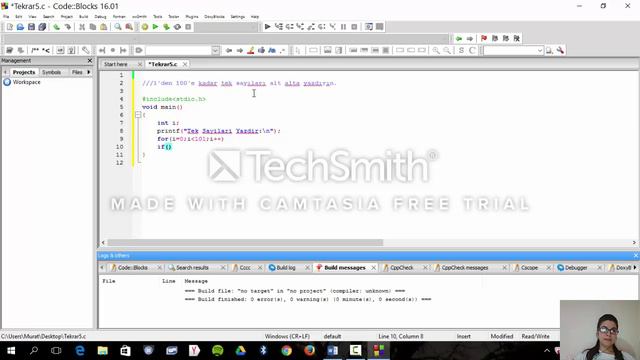
Task: Save the file with the Save icon
Action: (31, 27)
